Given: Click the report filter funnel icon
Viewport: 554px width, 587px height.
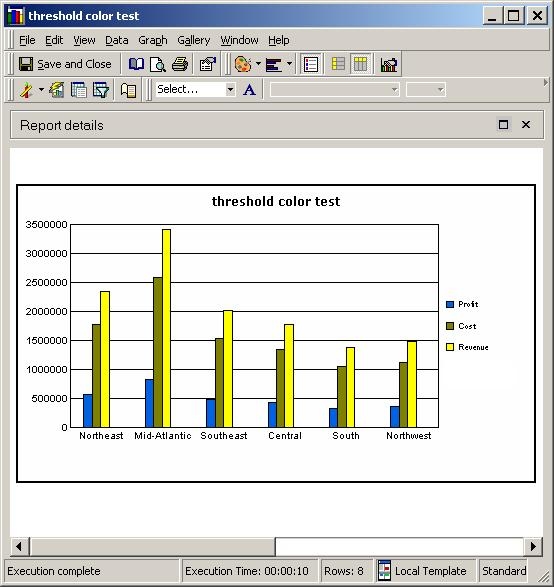Looking at the screenshot, I should [101, 90].
